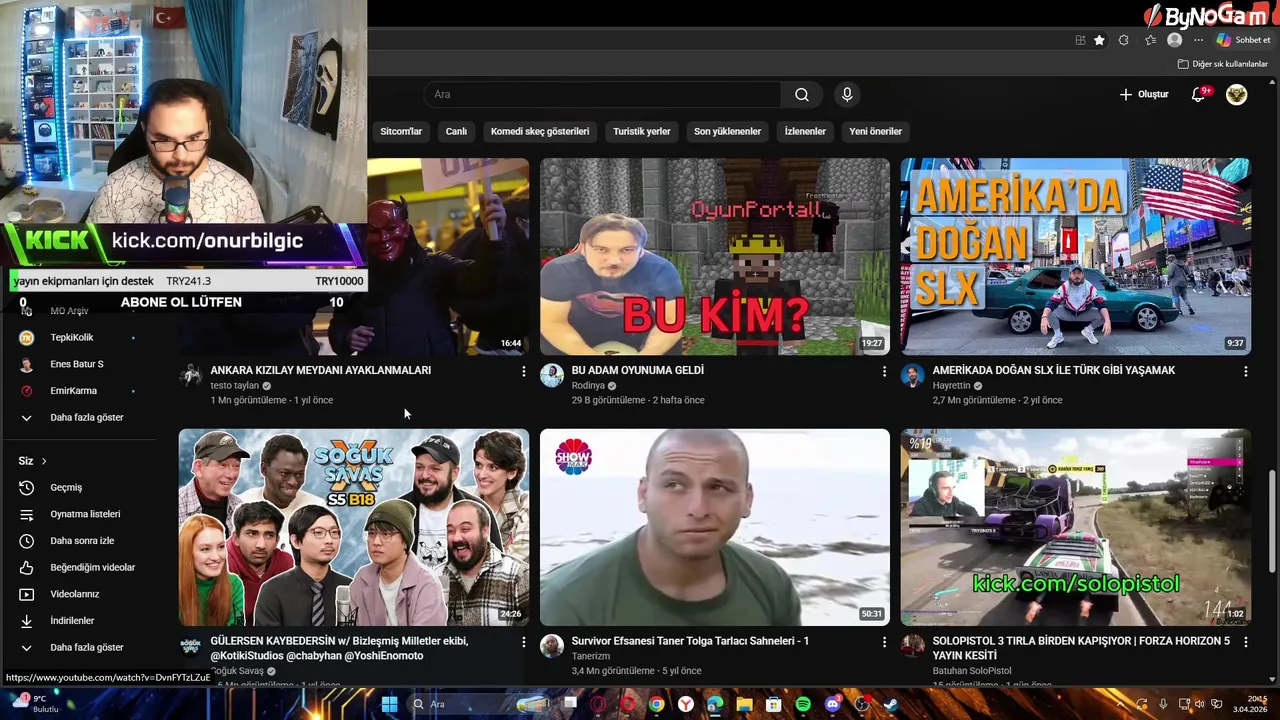Image resolution: width=1280 pixels, height=720 pixels.
Task: Open the YouTube account avatar menu
Action: click(x=1237, y=94)
